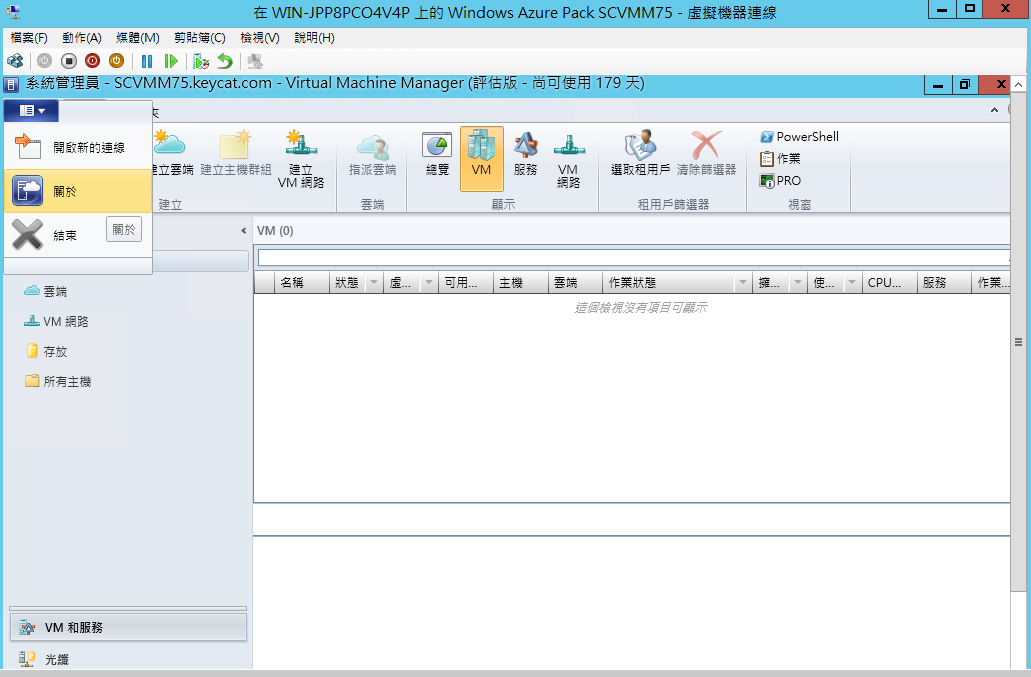Open the 檔案(F) menu
This screenshot has width=1031, height=677.
[x=29, y=38]
